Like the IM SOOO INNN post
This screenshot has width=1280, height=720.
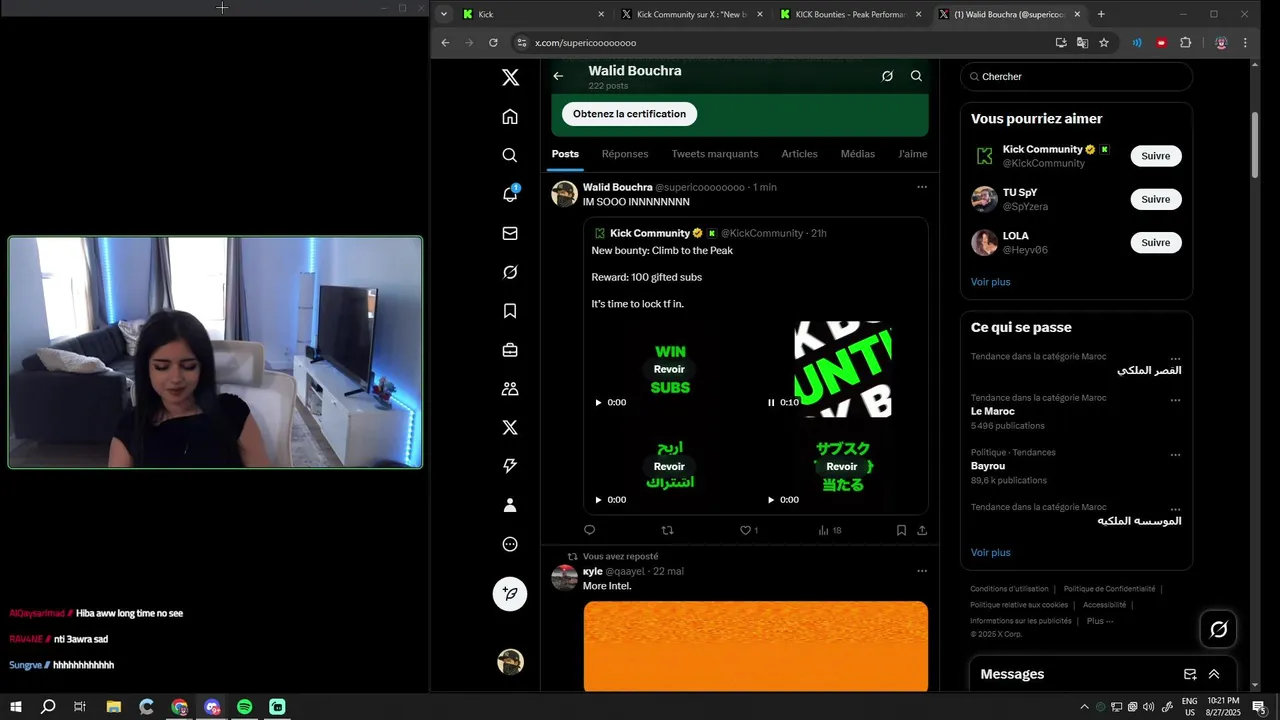[x=748, y=530]
